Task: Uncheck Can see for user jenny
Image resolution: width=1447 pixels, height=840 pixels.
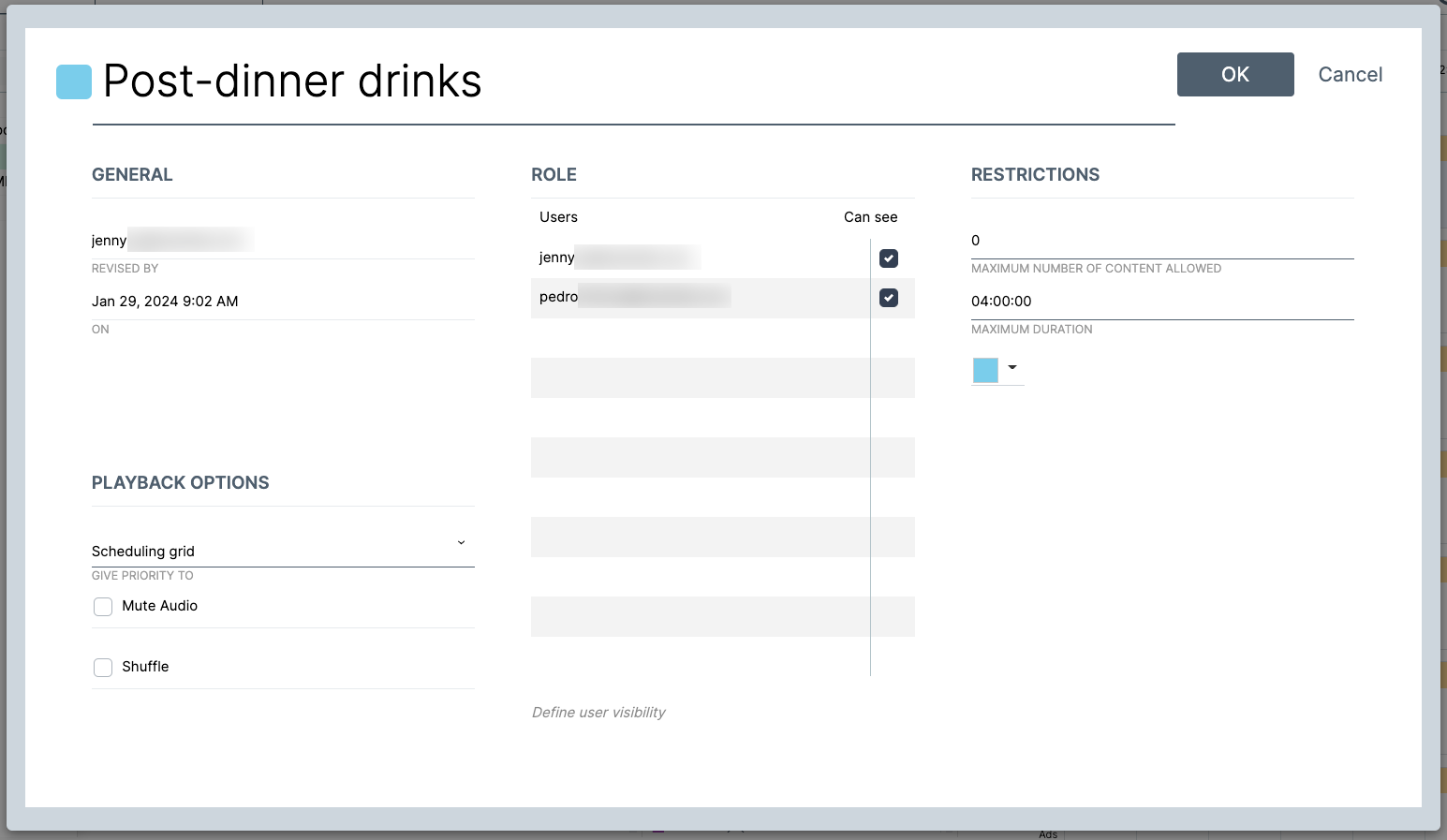Action: pyautogui.click(x=889, y=258)
